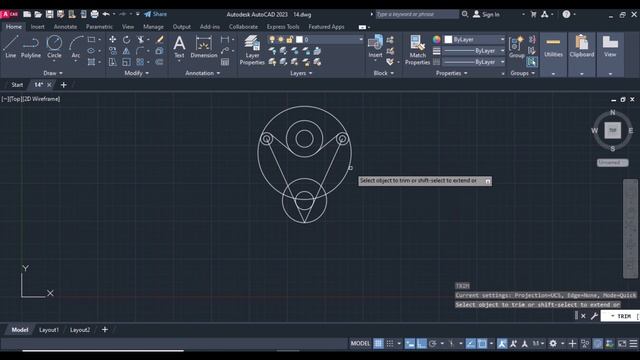This screenshot has width=640, height=360.
Task: Click the Trim tool icon
Action: click(141, 40)
